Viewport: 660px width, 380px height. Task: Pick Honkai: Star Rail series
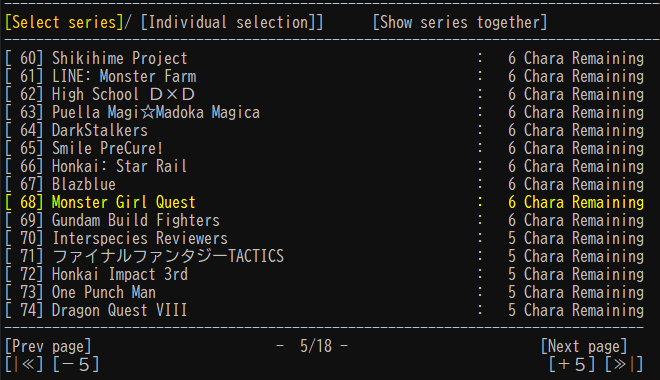point(324,166)
